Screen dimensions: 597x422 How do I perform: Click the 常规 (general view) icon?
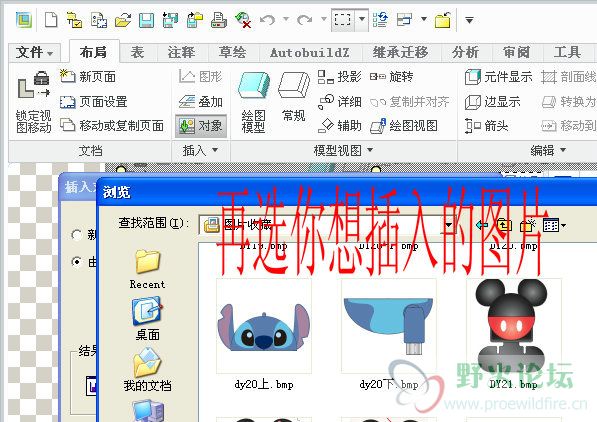(x=294, y=97)
